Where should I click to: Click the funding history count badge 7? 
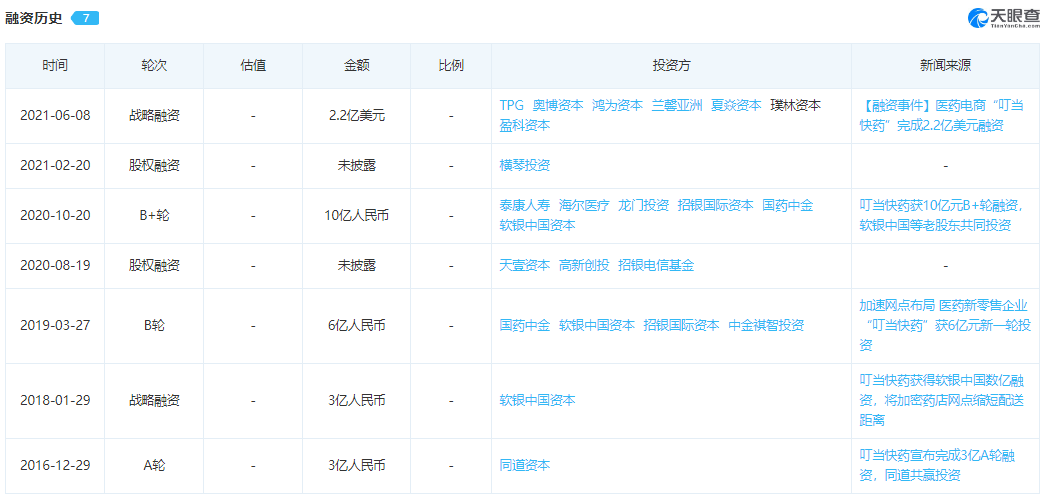pyautogui.click(x=85, y=18)
